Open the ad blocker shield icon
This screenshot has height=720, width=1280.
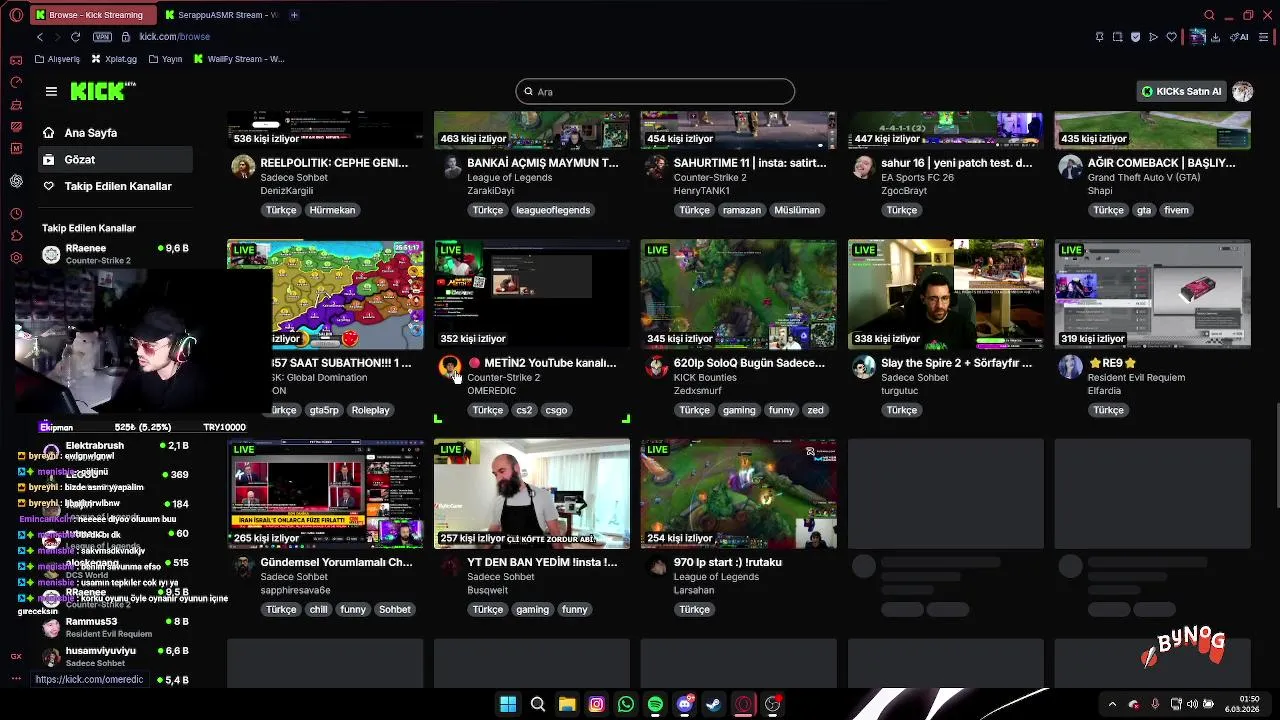(1135, 37)
